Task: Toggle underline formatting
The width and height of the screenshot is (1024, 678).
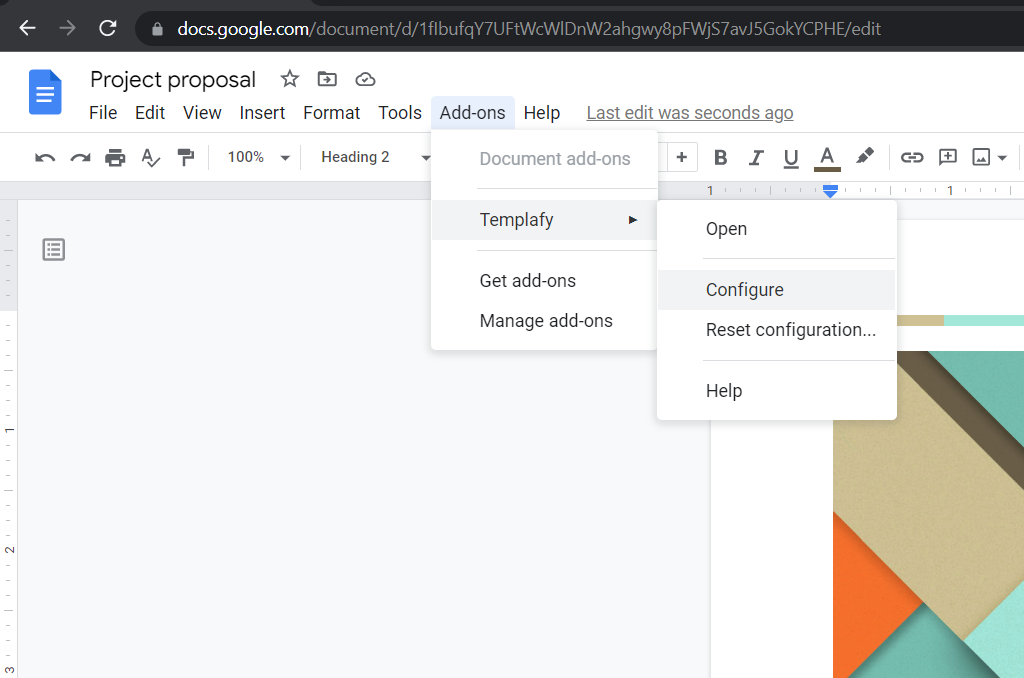Action: [791, 158]
